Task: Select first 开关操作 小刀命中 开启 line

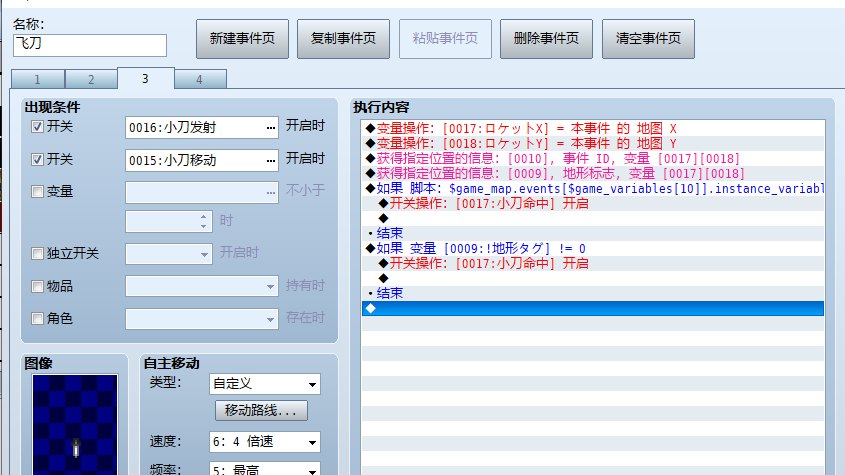Action: 593,203
